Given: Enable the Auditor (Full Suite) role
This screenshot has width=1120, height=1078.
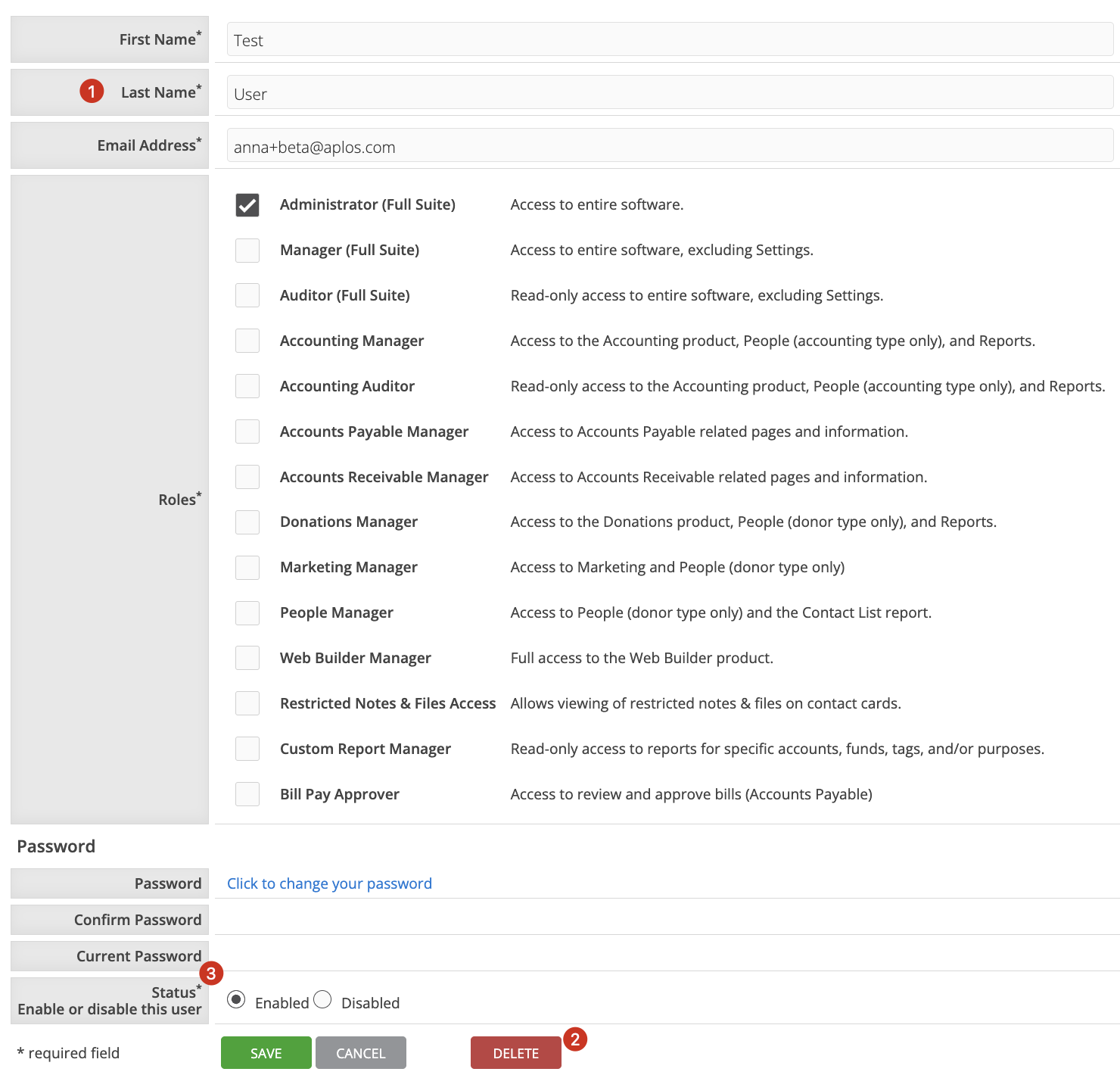Looking at the screenshot, I should pos(247,295).
